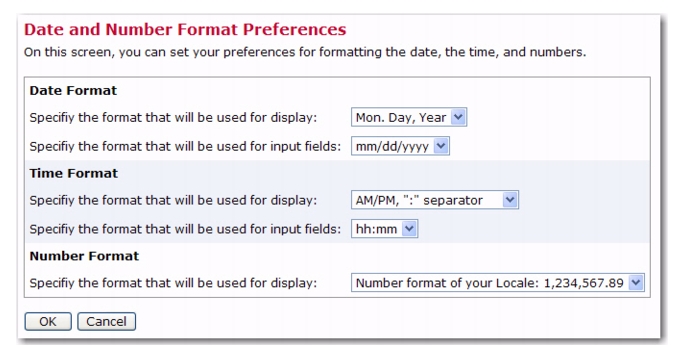Confirm preferences with the OK button
The image size is (683, 362).
[48, 321]
